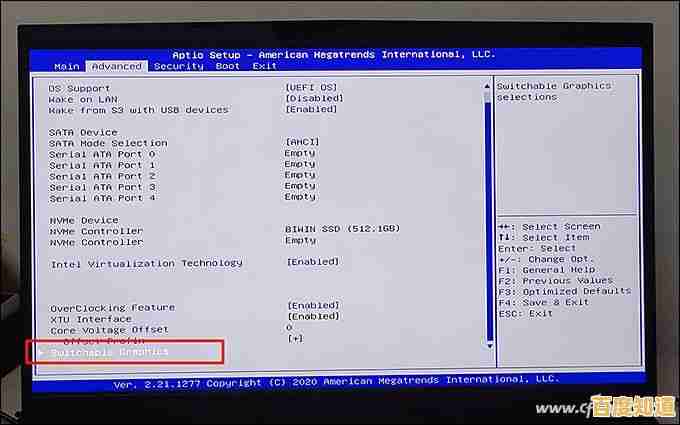This screenshot has width=680, height=425.
Task: Click the F4 Save & Exit hint
Action: (x=543, y=302)
